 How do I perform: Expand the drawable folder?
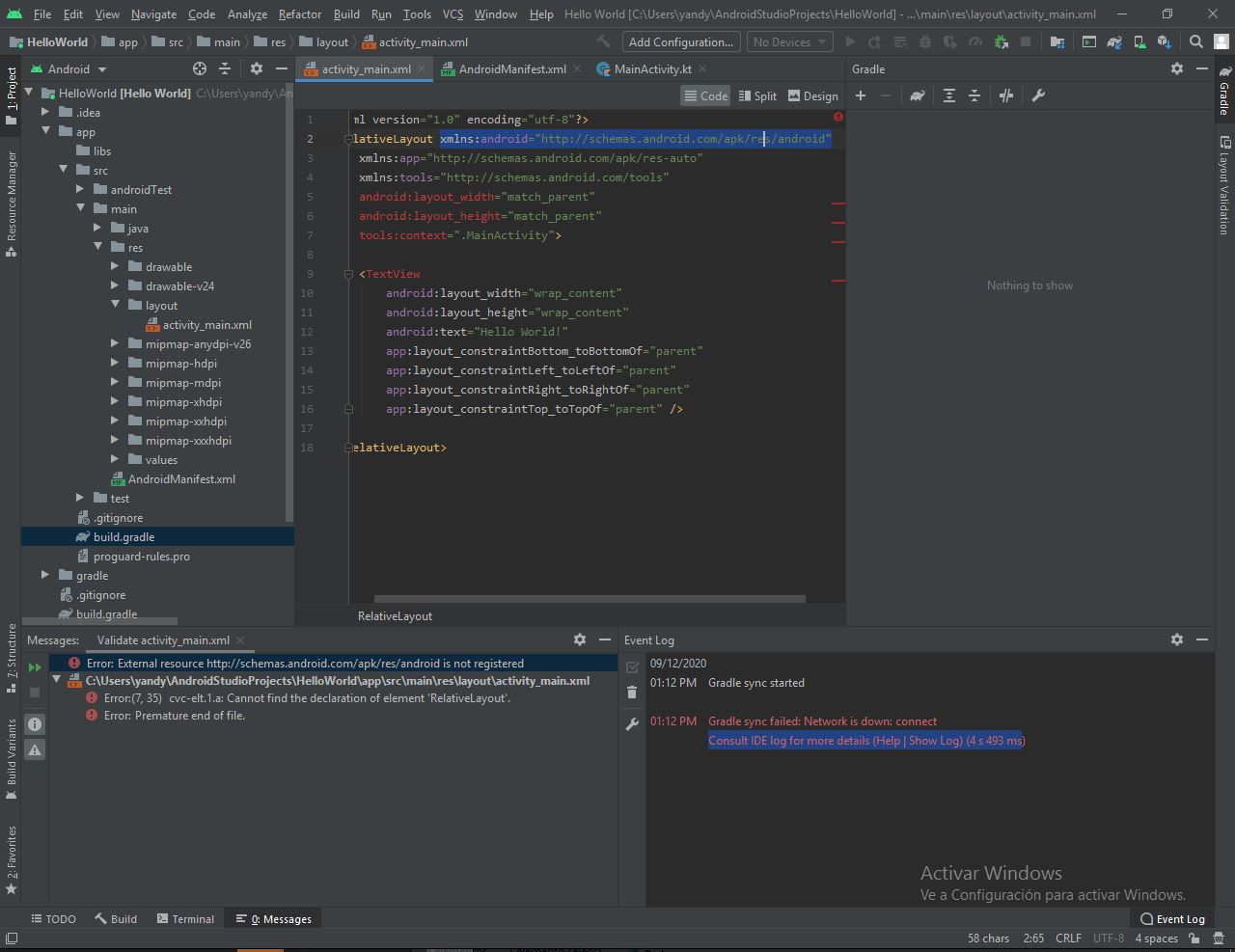pos(115,266)
